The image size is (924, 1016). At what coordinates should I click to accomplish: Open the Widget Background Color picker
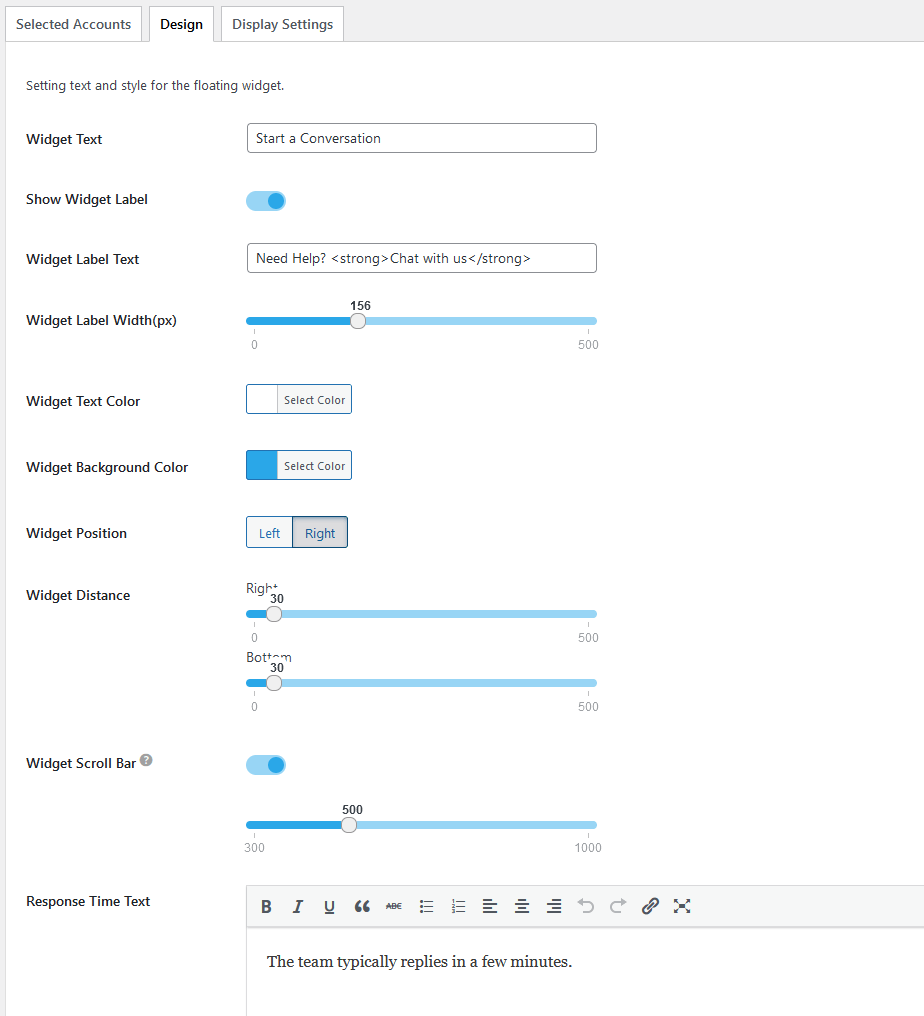(299, 465)
